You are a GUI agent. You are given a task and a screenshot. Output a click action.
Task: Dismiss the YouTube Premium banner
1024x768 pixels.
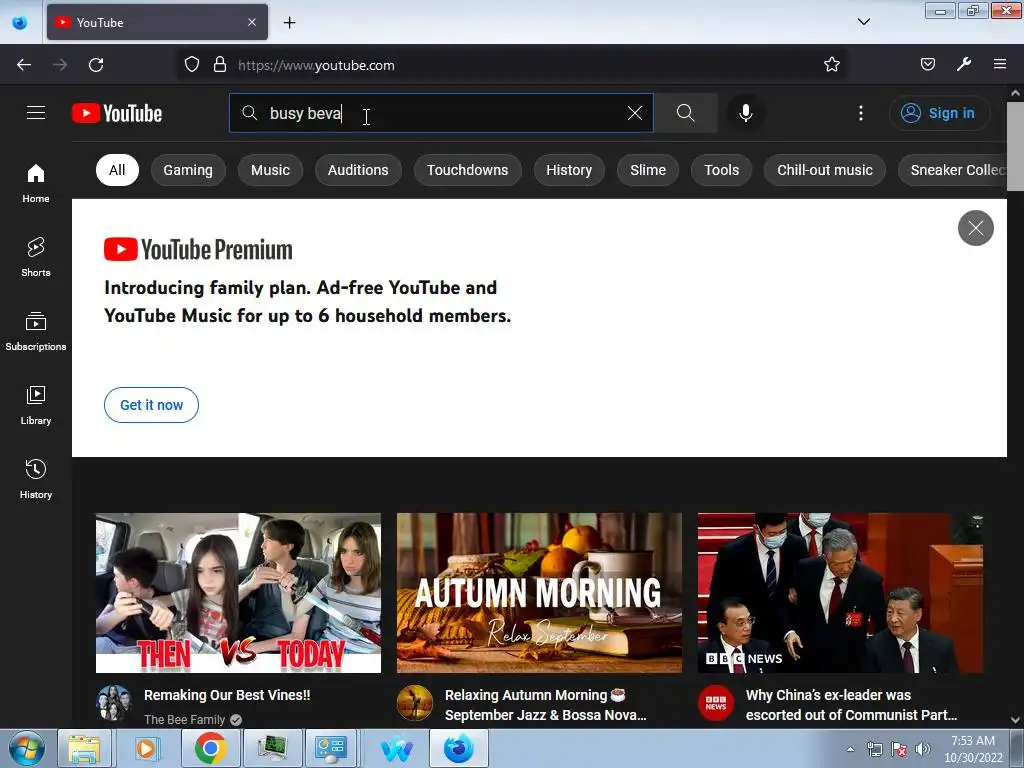pyautogui.click(x=976, y=228)
